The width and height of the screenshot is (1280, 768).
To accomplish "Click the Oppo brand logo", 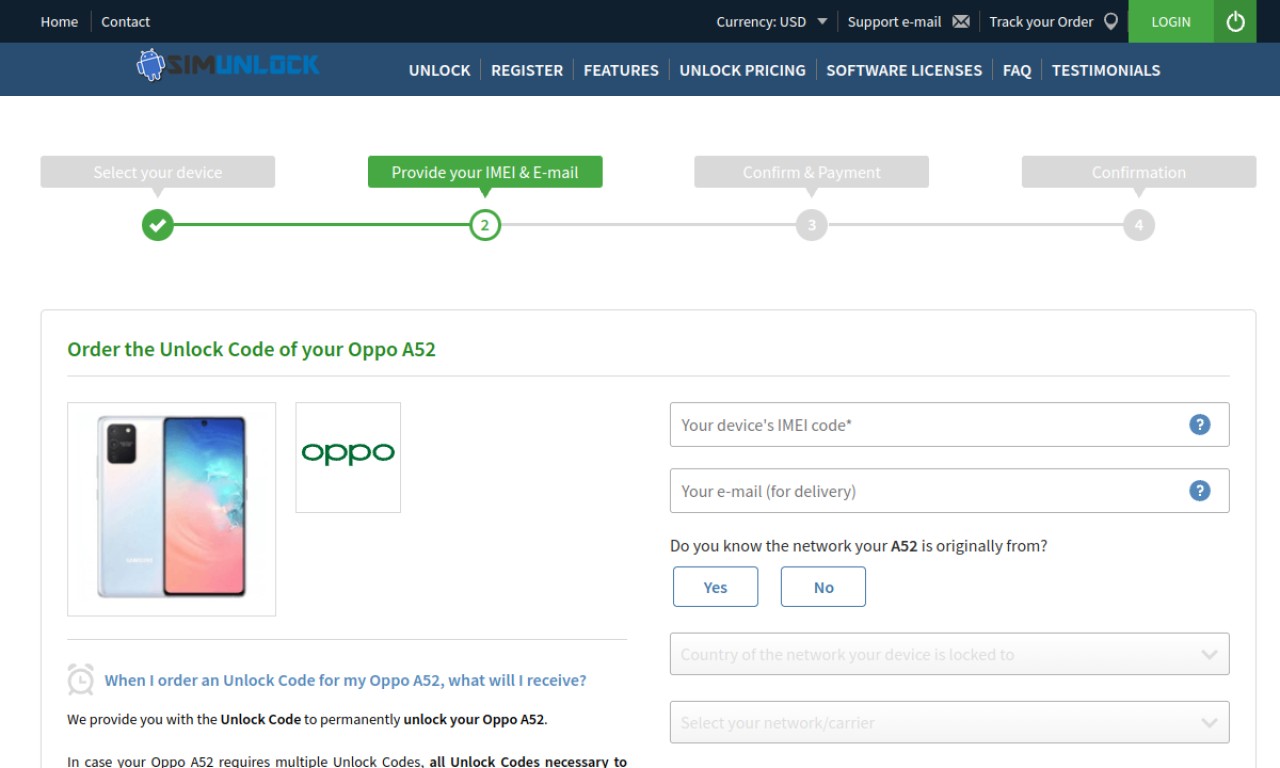I will (348, 457).
